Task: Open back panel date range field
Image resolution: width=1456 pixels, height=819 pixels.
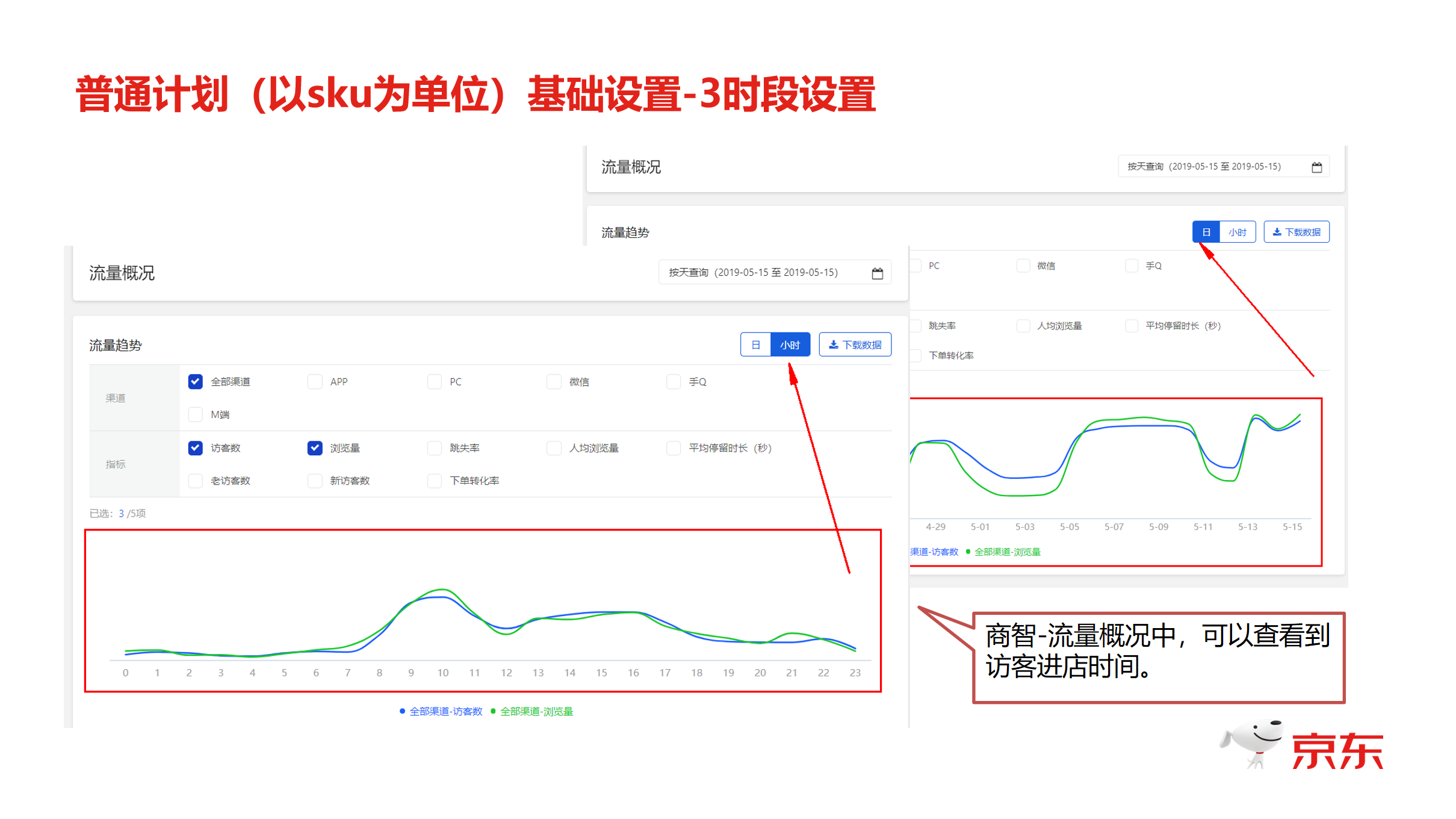Action: coord(1224,167)
